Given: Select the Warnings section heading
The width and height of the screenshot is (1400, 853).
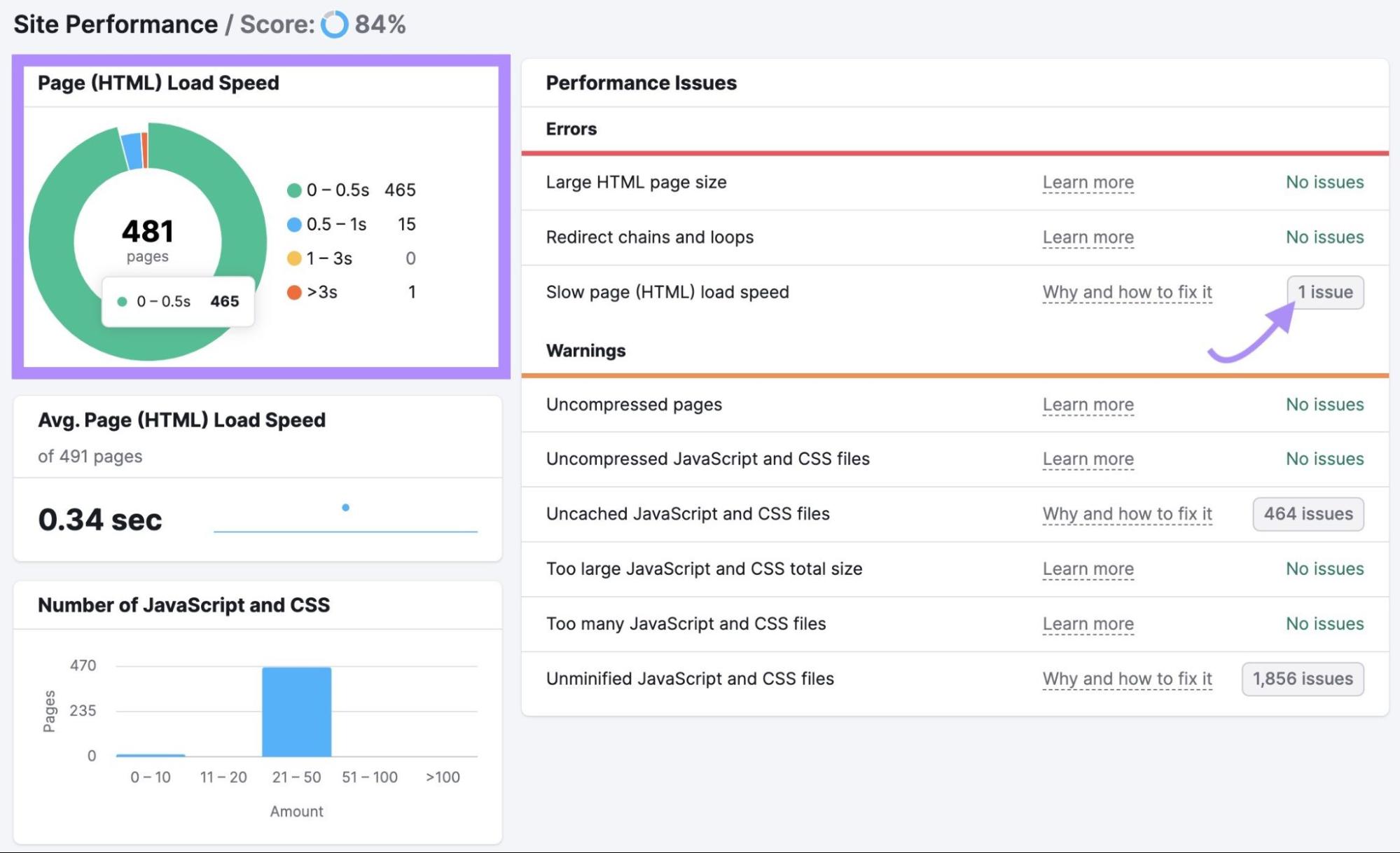Looking at the screenshot, I should tap(585, 350).
